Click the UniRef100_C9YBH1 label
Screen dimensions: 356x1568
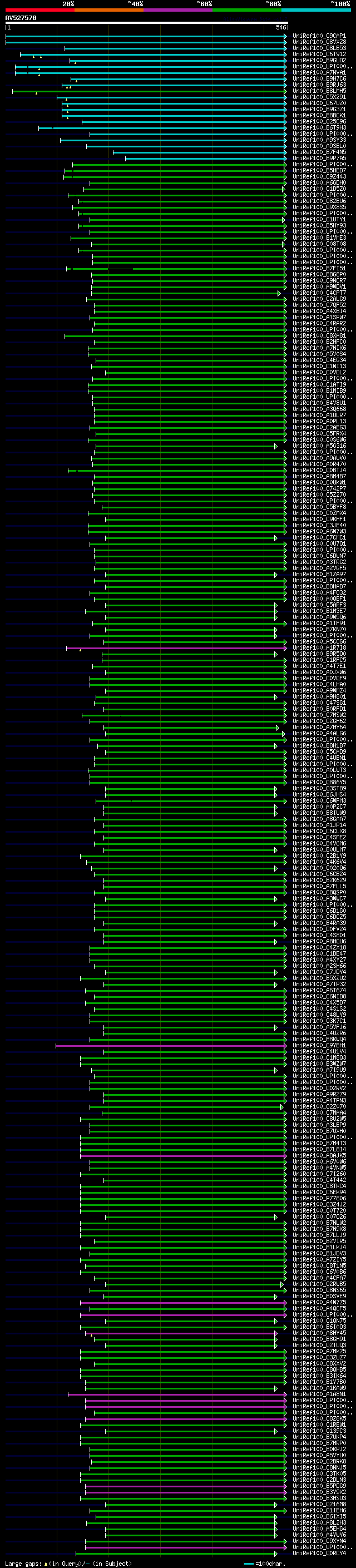click(319, 1046)
